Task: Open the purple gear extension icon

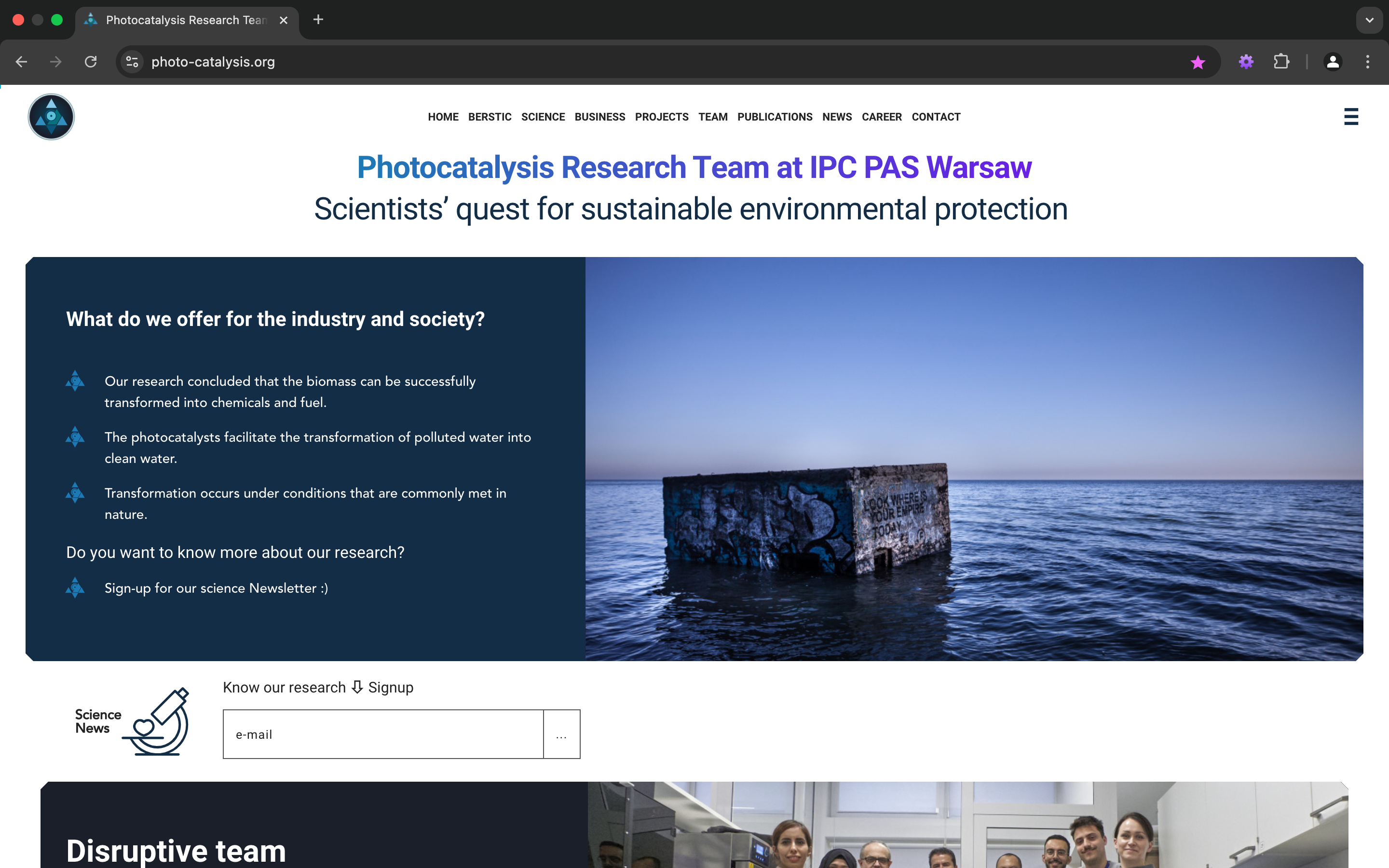Action: click(x=1245, y=61)
